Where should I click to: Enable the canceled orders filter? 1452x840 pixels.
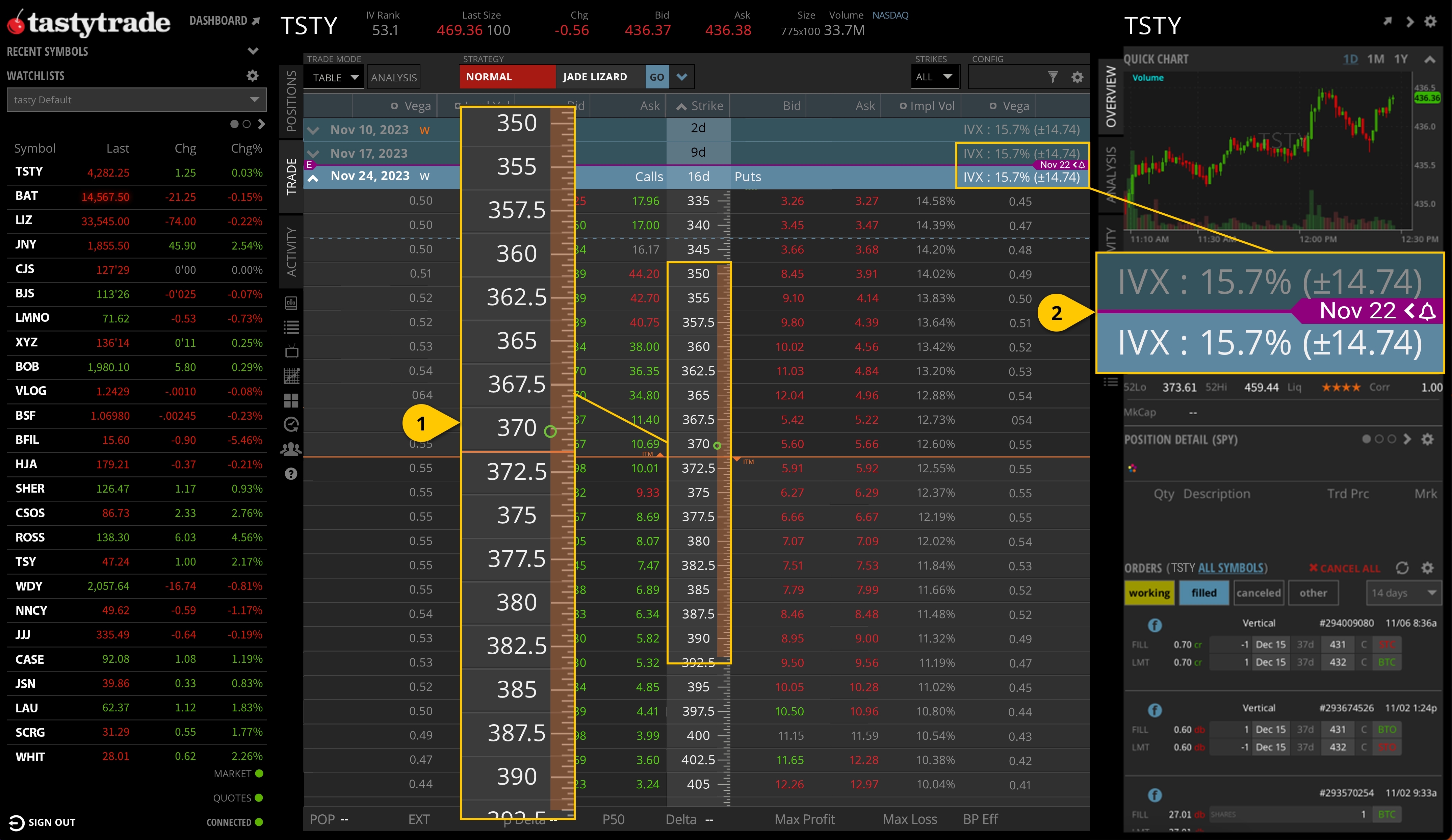1259,593
